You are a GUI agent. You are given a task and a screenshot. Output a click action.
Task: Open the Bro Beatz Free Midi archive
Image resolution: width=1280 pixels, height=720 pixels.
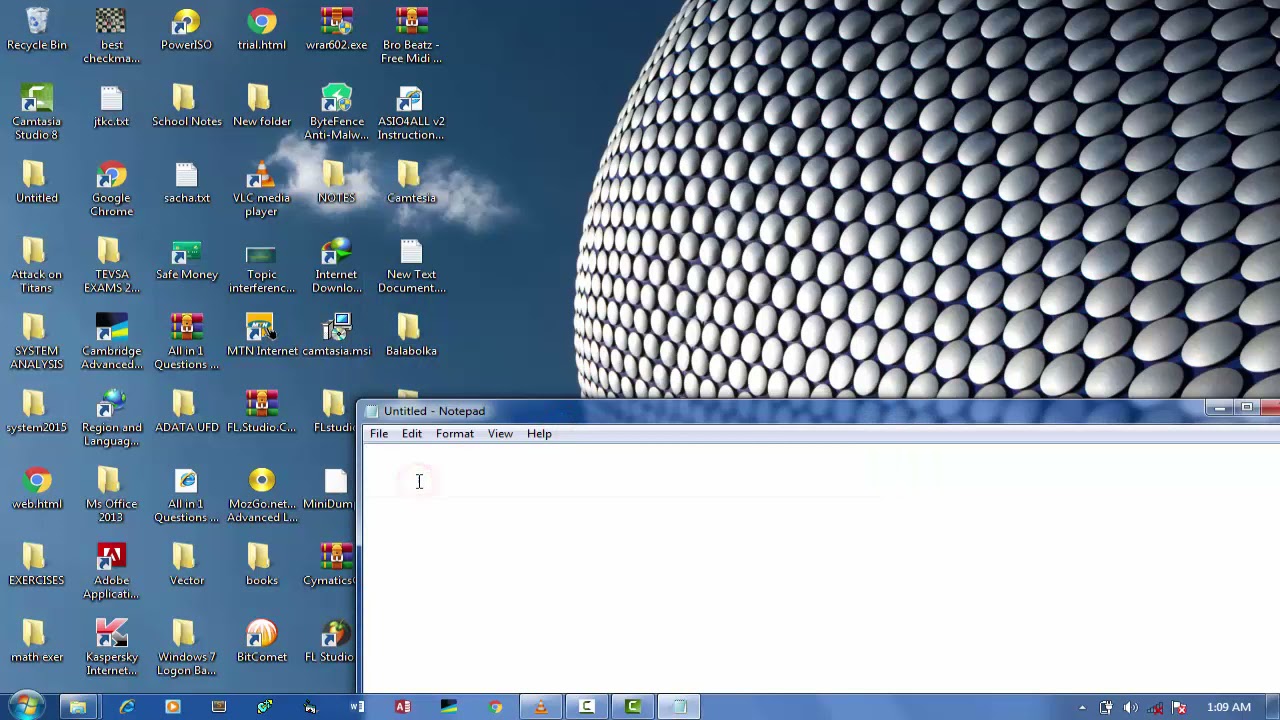pyautogui.click(x=411, y=36)
